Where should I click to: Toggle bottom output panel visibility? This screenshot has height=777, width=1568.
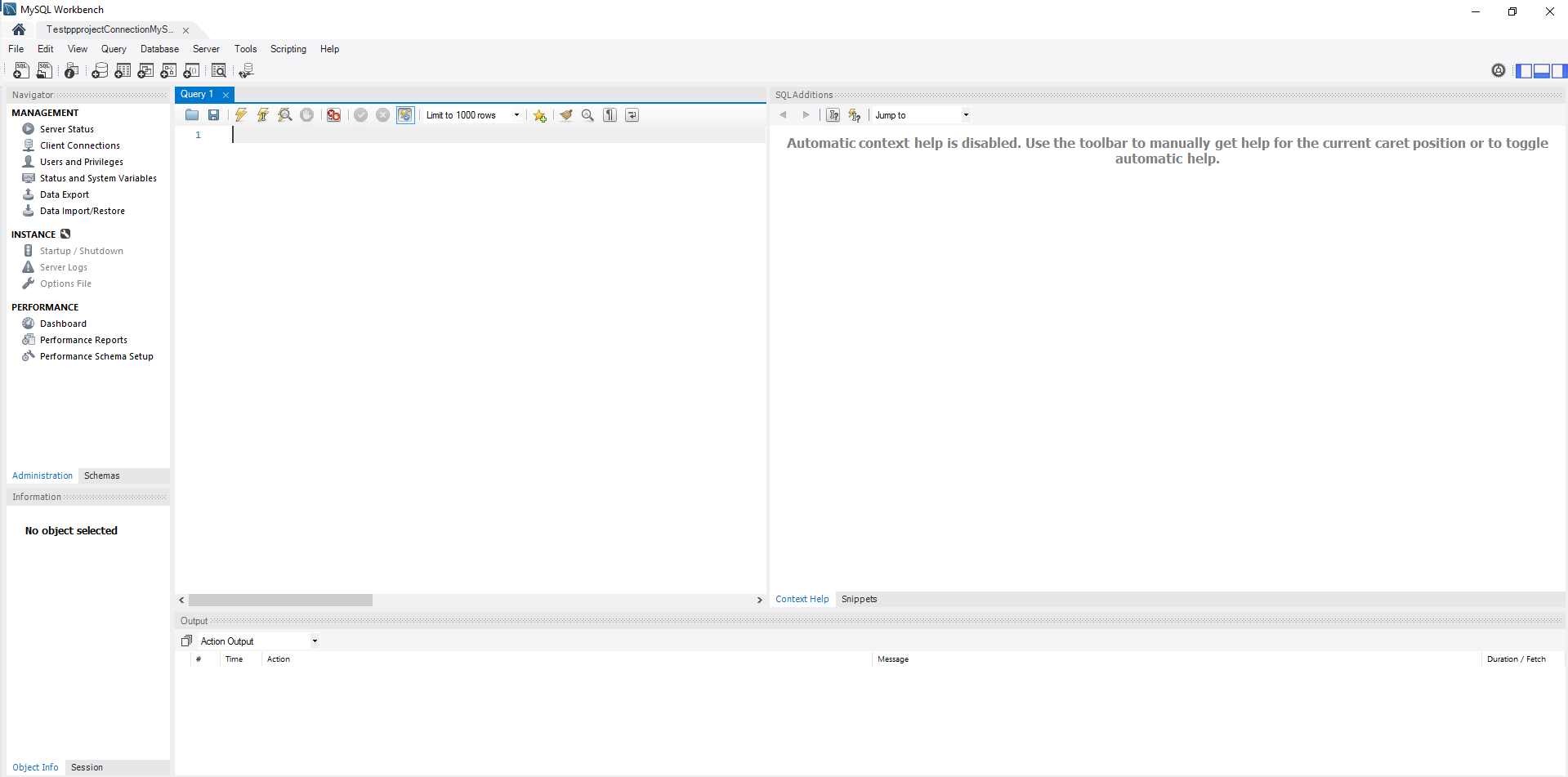point(1542,71)
